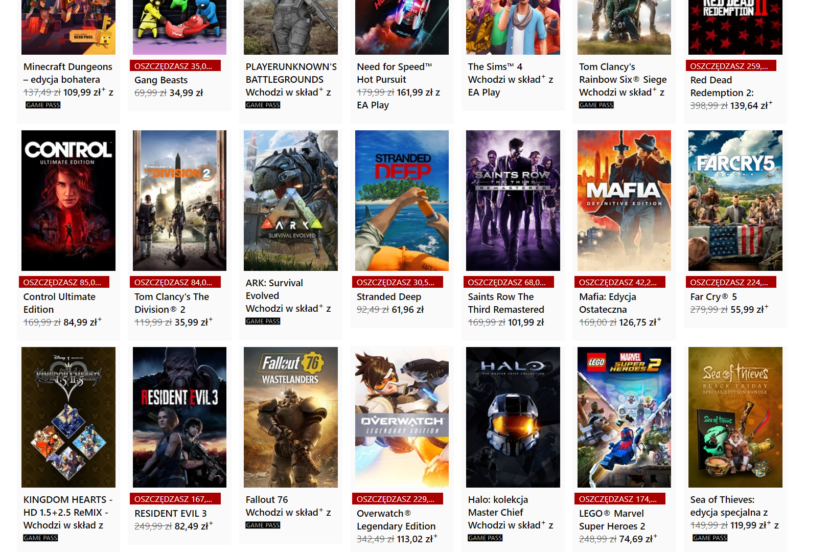Click Gang Beasts price 34,99 zł
The image size is (829, 552).
tap(186, 93)
